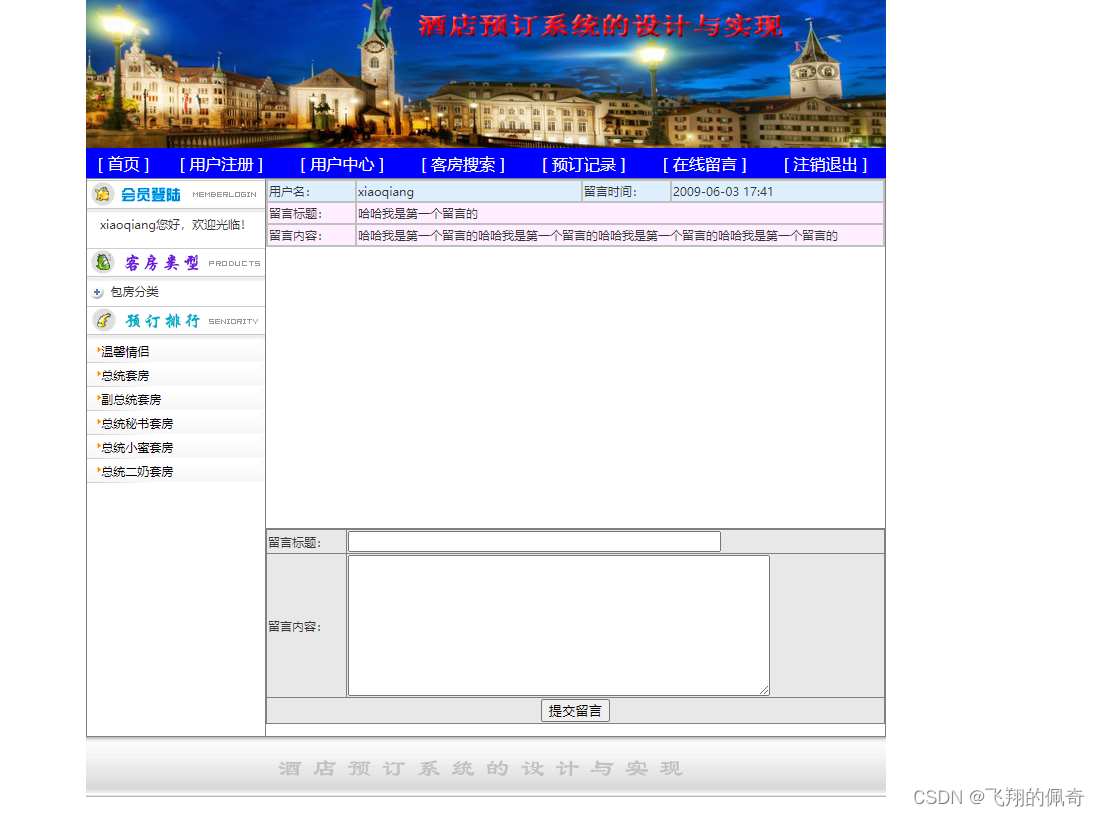1100x816 pixels.
Task: Open 预订记录 navigation item
Action: (584, 165)
